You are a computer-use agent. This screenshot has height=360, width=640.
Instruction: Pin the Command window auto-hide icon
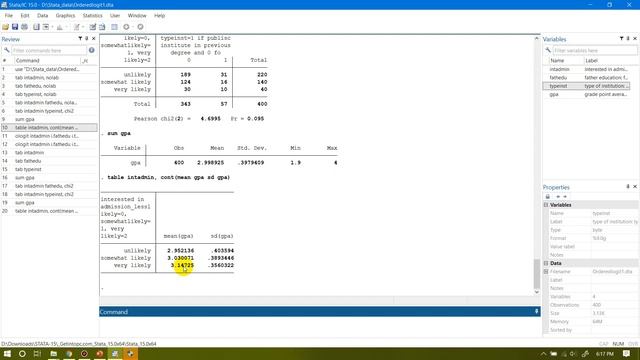click(536, 311)
